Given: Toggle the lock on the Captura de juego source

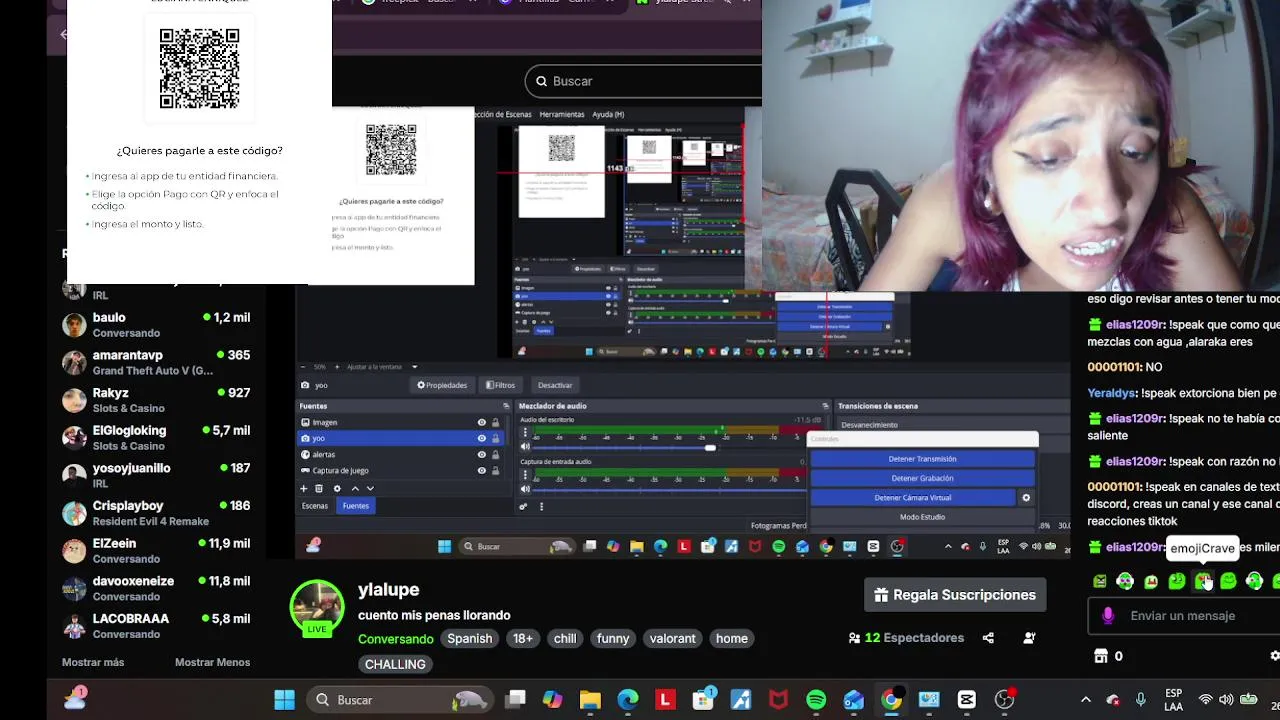Looking at the screenshot, I should tap(495, 470).
